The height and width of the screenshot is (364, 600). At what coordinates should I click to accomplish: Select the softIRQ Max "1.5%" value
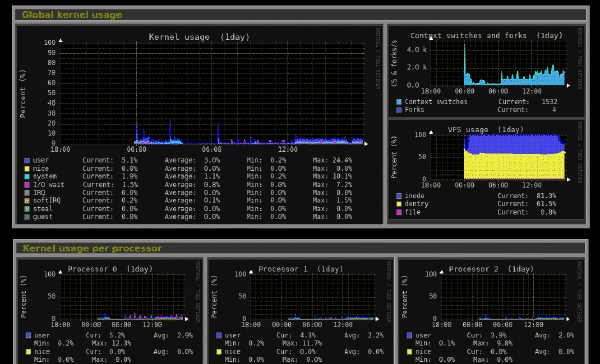tap(344, 201)
